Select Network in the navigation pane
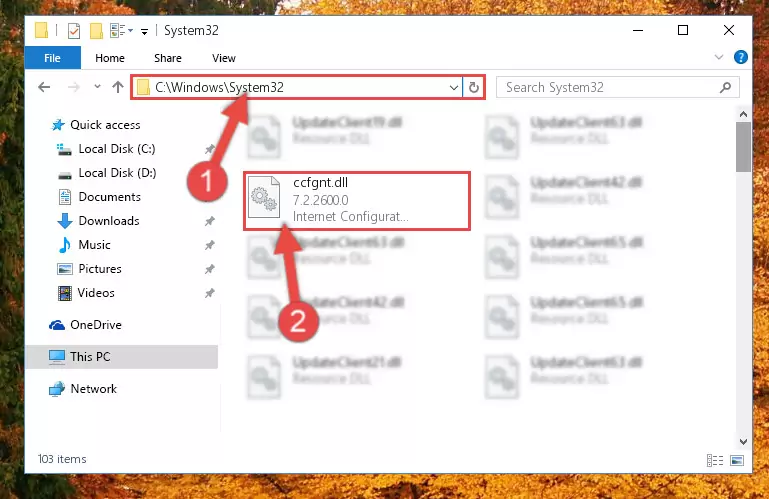769x499 pixels. 94,389
